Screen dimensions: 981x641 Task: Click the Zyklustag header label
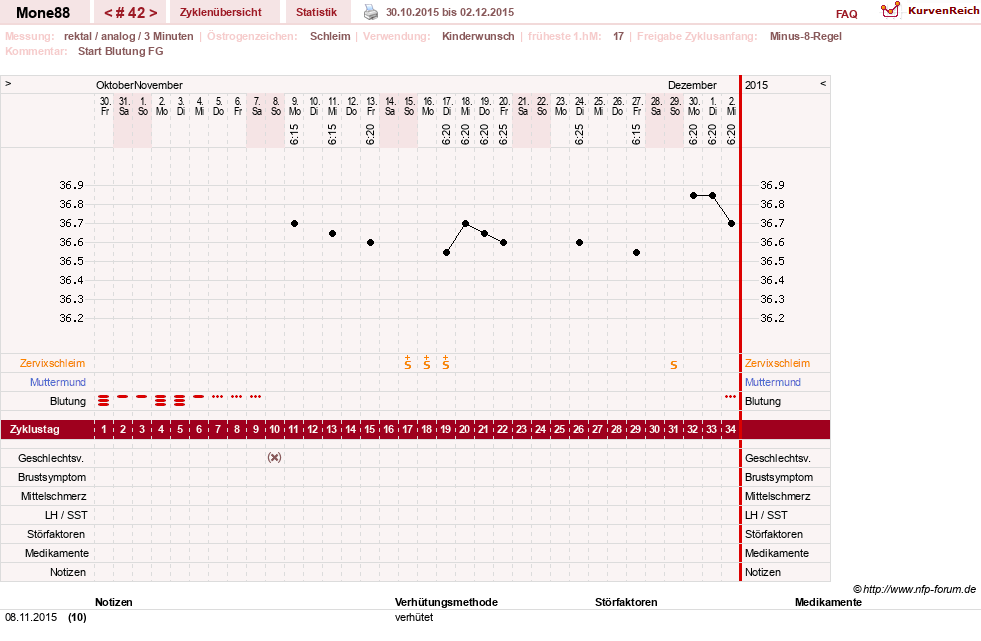[34, 430]
